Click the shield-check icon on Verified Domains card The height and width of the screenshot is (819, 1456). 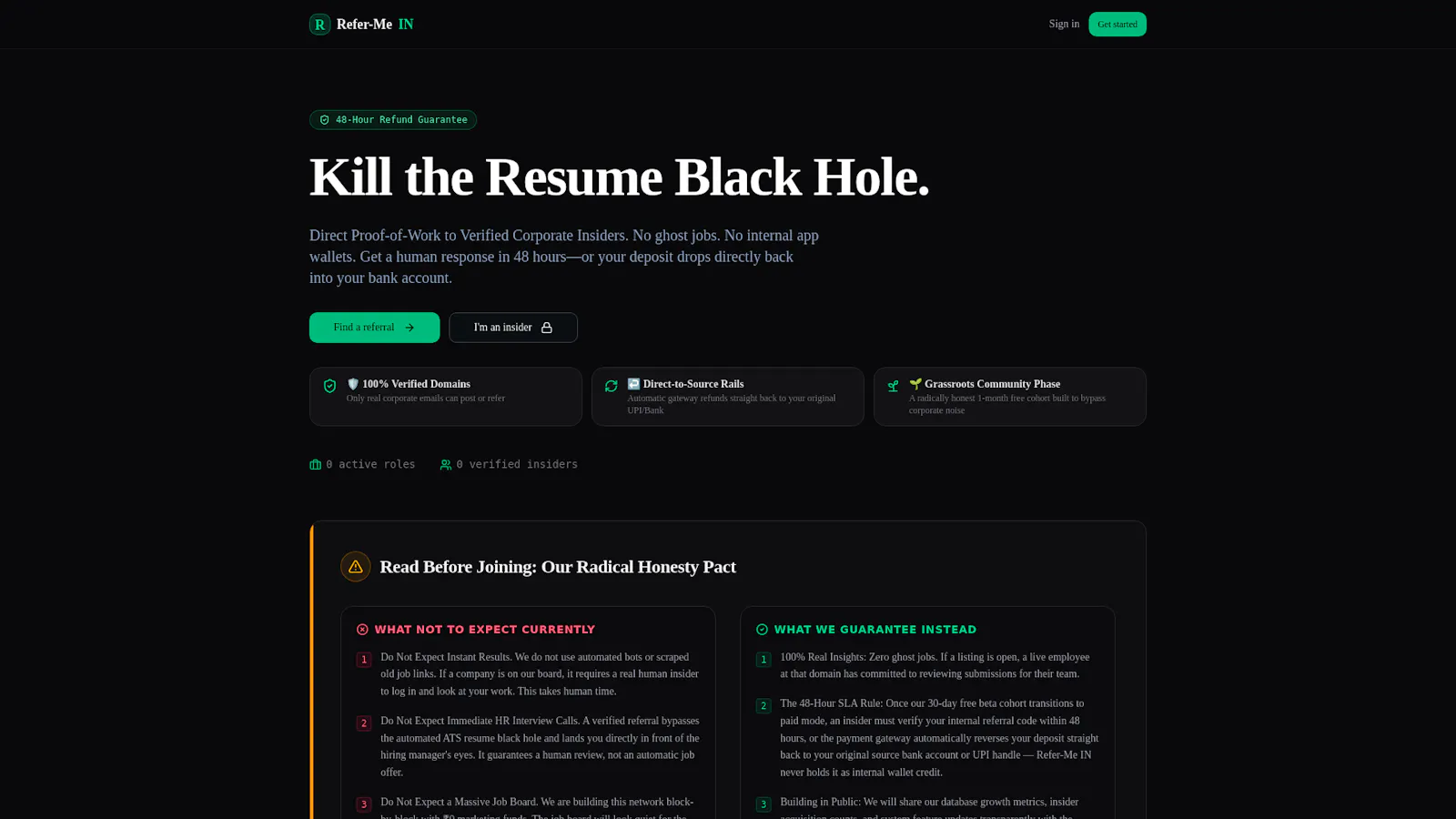point(330,386)
